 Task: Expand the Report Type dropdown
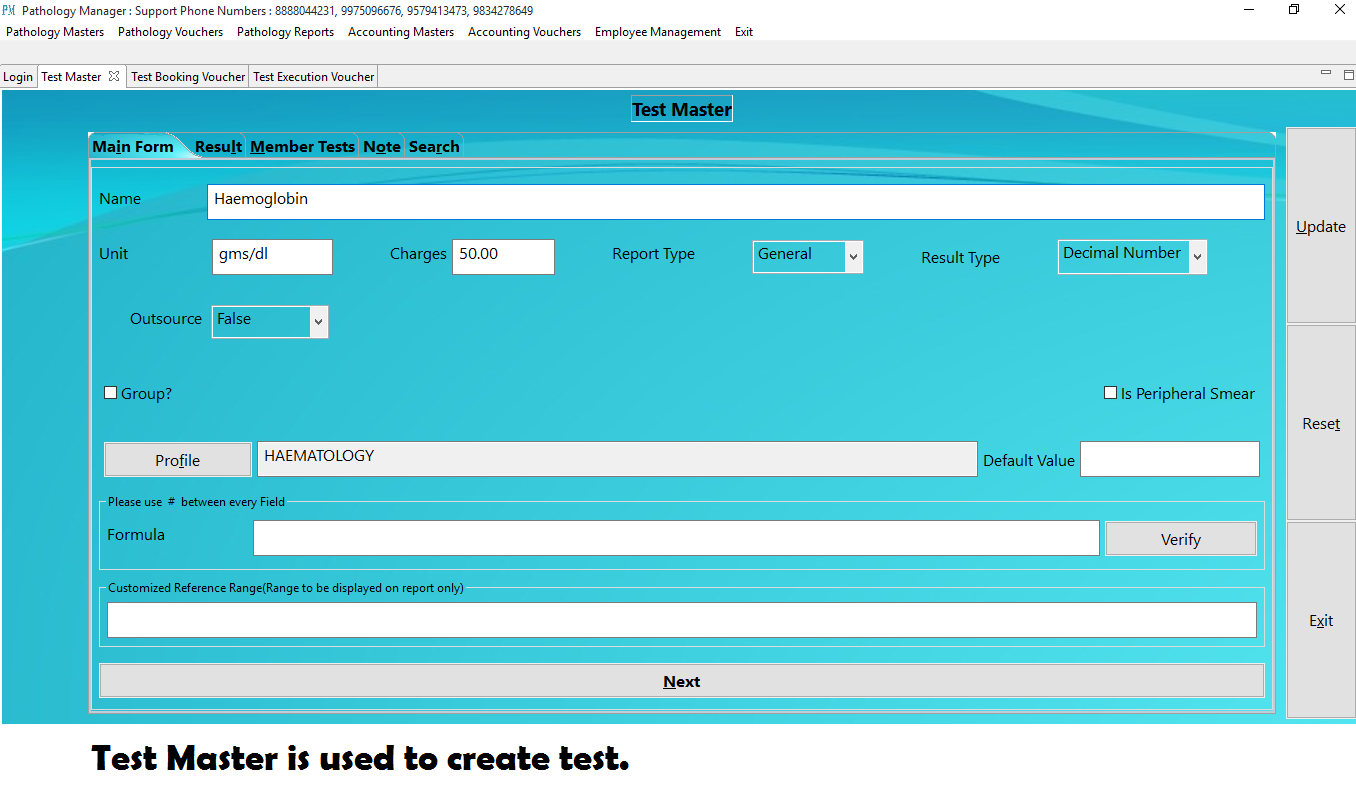coord(853,257)
